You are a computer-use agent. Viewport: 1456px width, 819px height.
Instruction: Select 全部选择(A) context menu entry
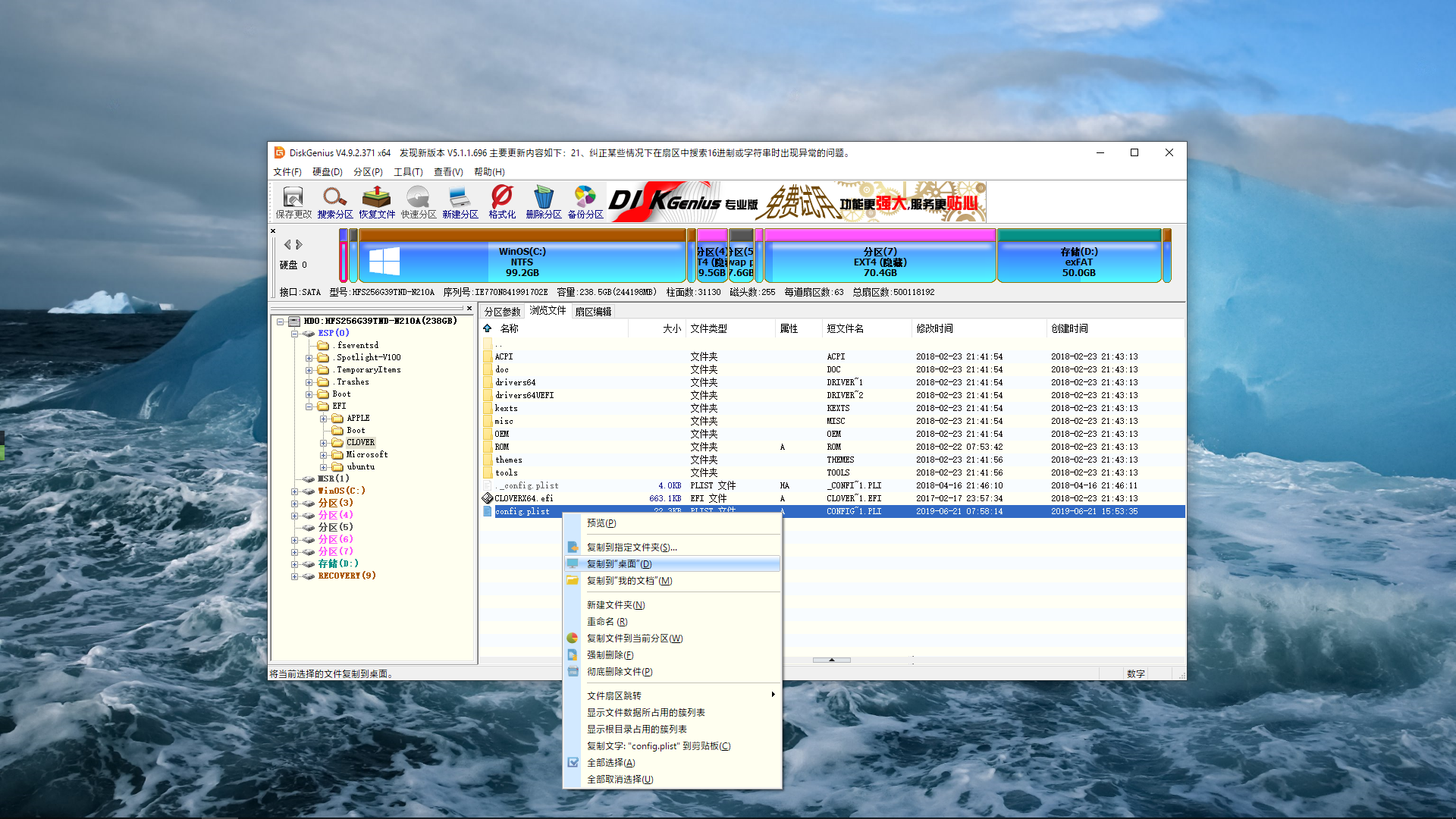point(610,763)
